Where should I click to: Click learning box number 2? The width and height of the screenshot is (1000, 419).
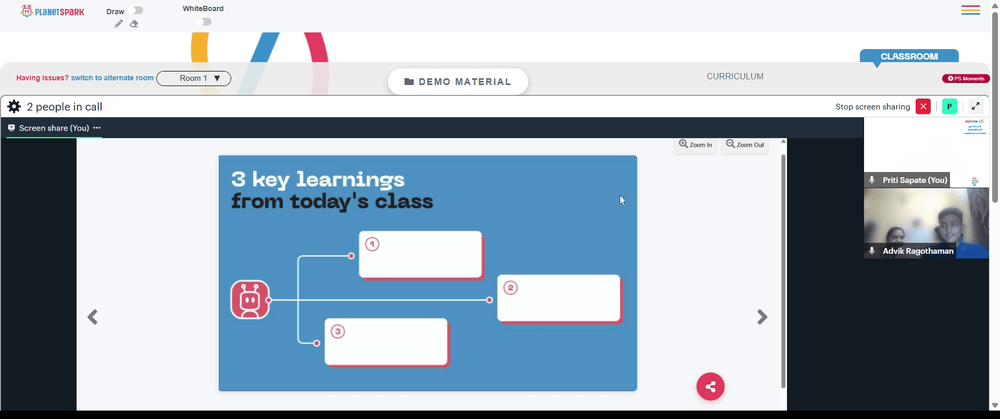click(x=559, y=298)
